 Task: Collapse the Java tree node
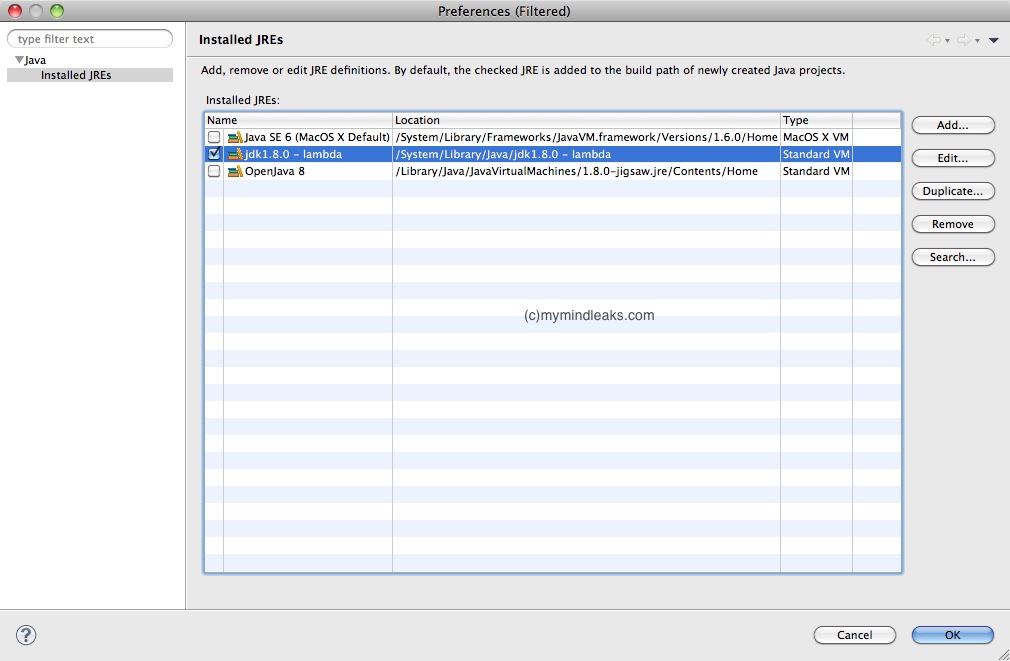click(x=19, y=60)
